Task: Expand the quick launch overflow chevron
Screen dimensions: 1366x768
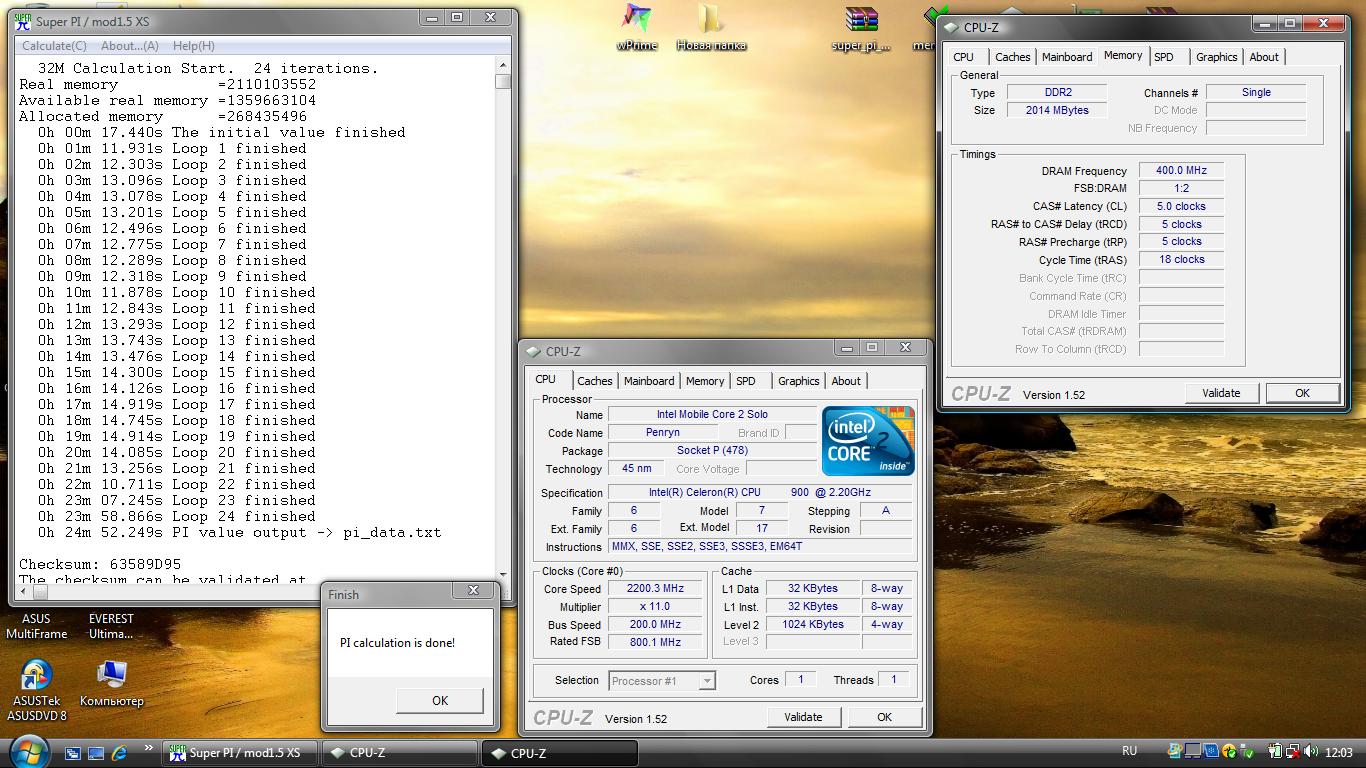Action: [x=150, y=747]
